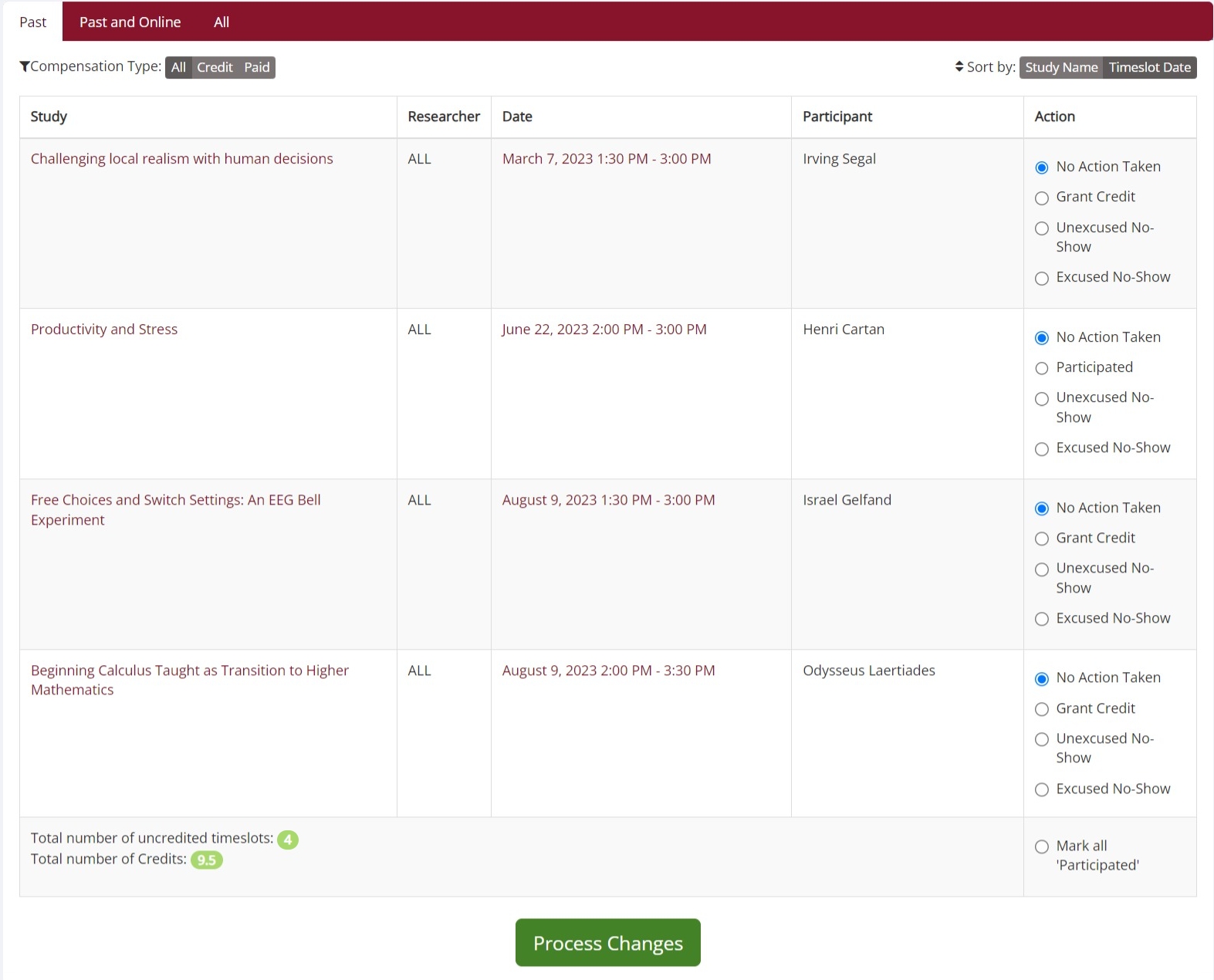Click participant name Israel Gelfand
Screen dimensions: 1214x980
pos(847,499)
